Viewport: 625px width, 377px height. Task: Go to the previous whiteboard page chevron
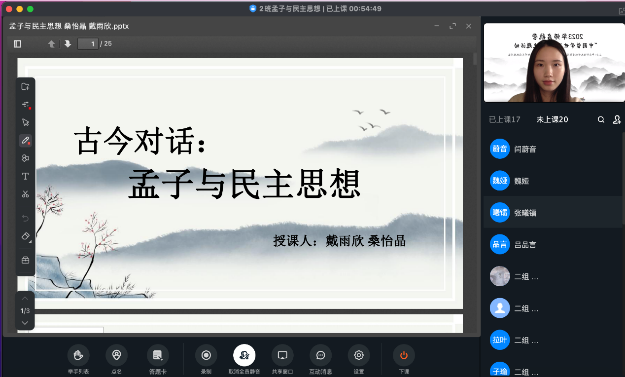[x=25, y=298]
